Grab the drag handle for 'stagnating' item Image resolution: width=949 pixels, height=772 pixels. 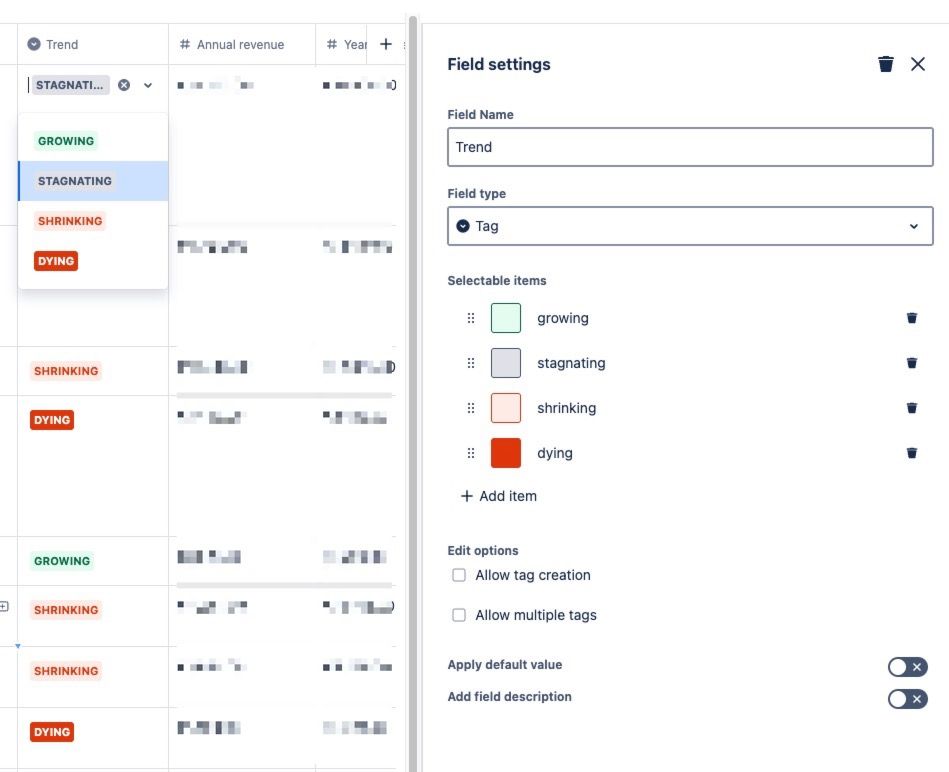pyautogui.click(x=471, y=363)
